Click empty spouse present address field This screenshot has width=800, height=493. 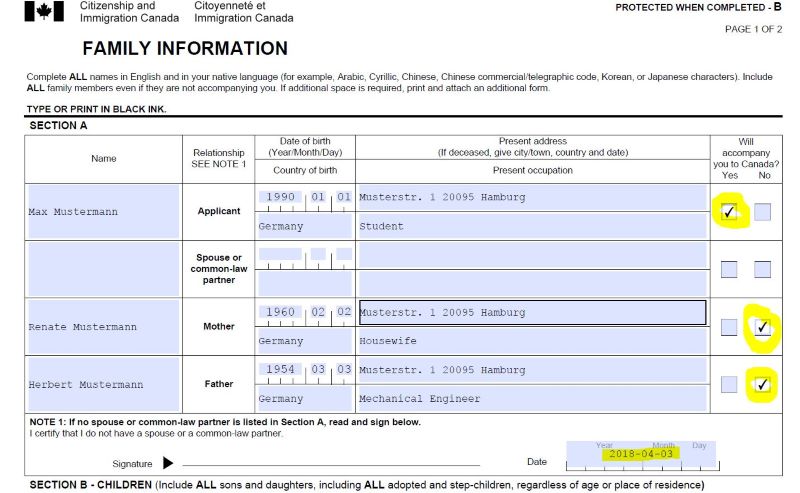click(x=533, y=255)
